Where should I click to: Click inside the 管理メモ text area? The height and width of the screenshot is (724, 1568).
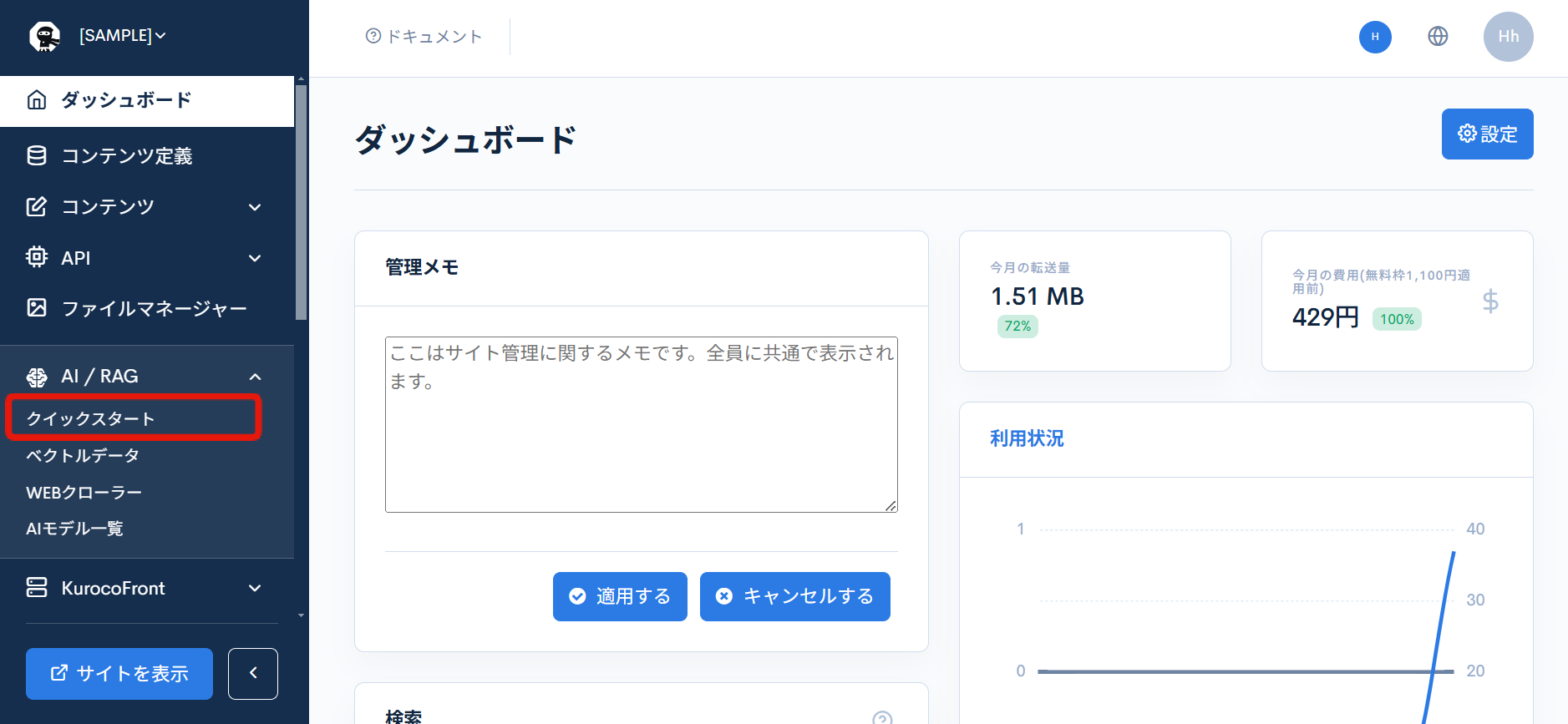(641, 424)
